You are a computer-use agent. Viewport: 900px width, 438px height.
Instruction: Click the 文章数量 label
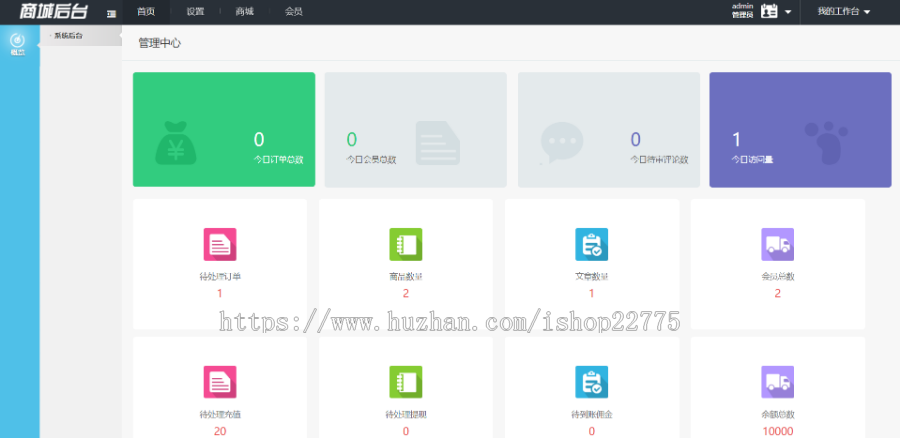tap(592, 277)
